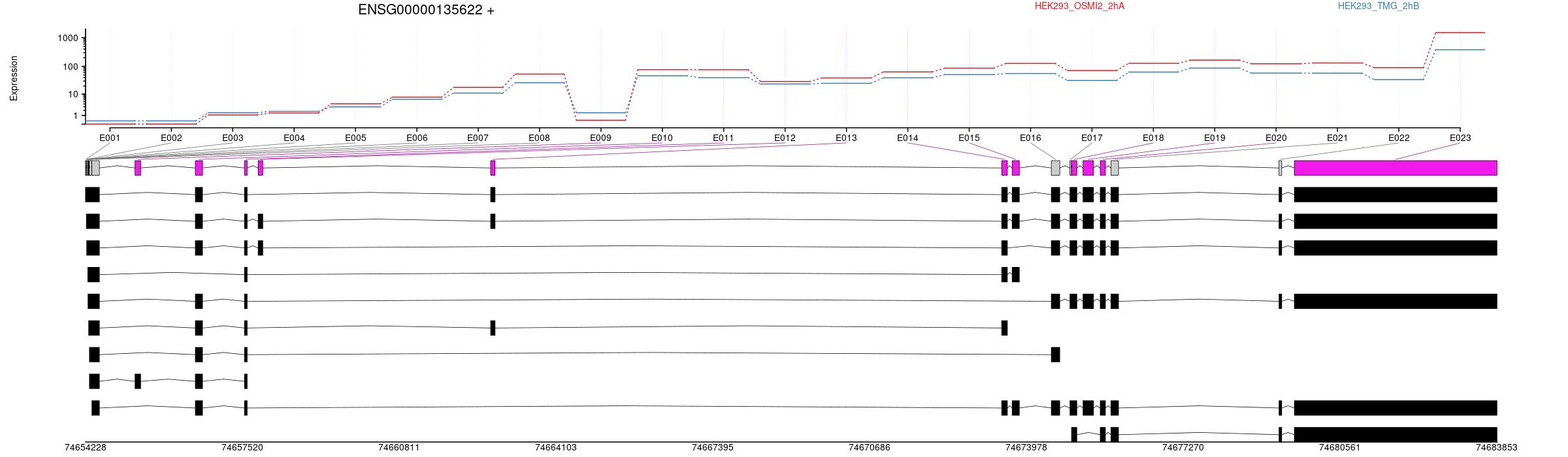Viewport: 1568px width, 457px height.
Task: Click genomic coordinate 74667395
Action: point(712,447)
